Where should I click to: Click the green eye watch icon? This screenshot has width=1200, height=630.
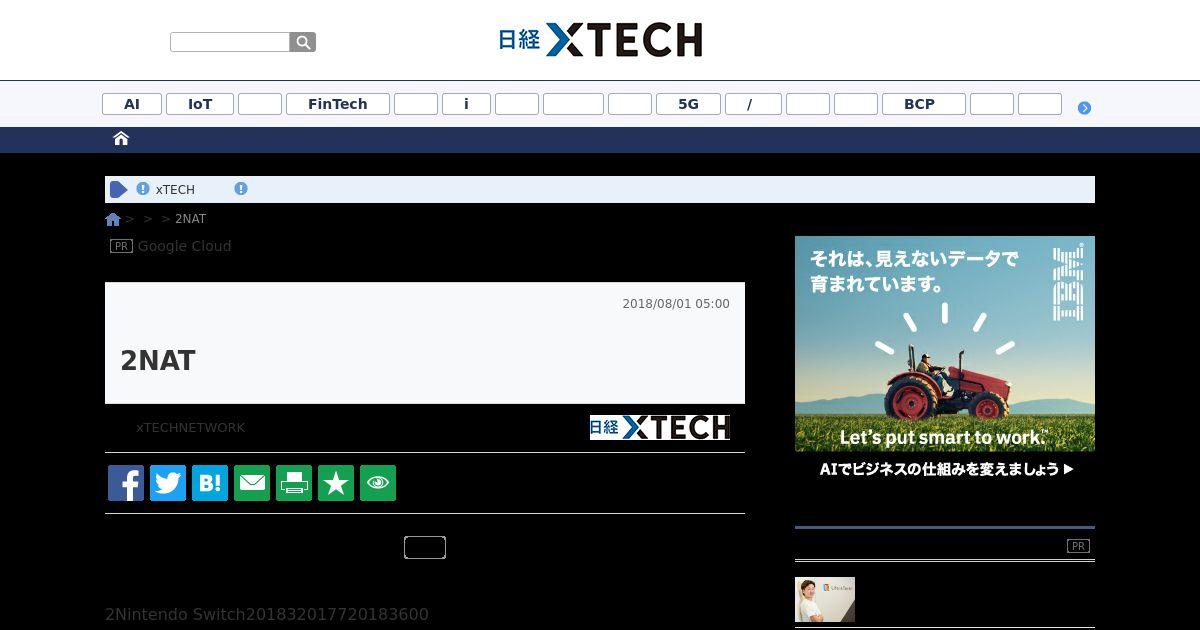point(378,483)
